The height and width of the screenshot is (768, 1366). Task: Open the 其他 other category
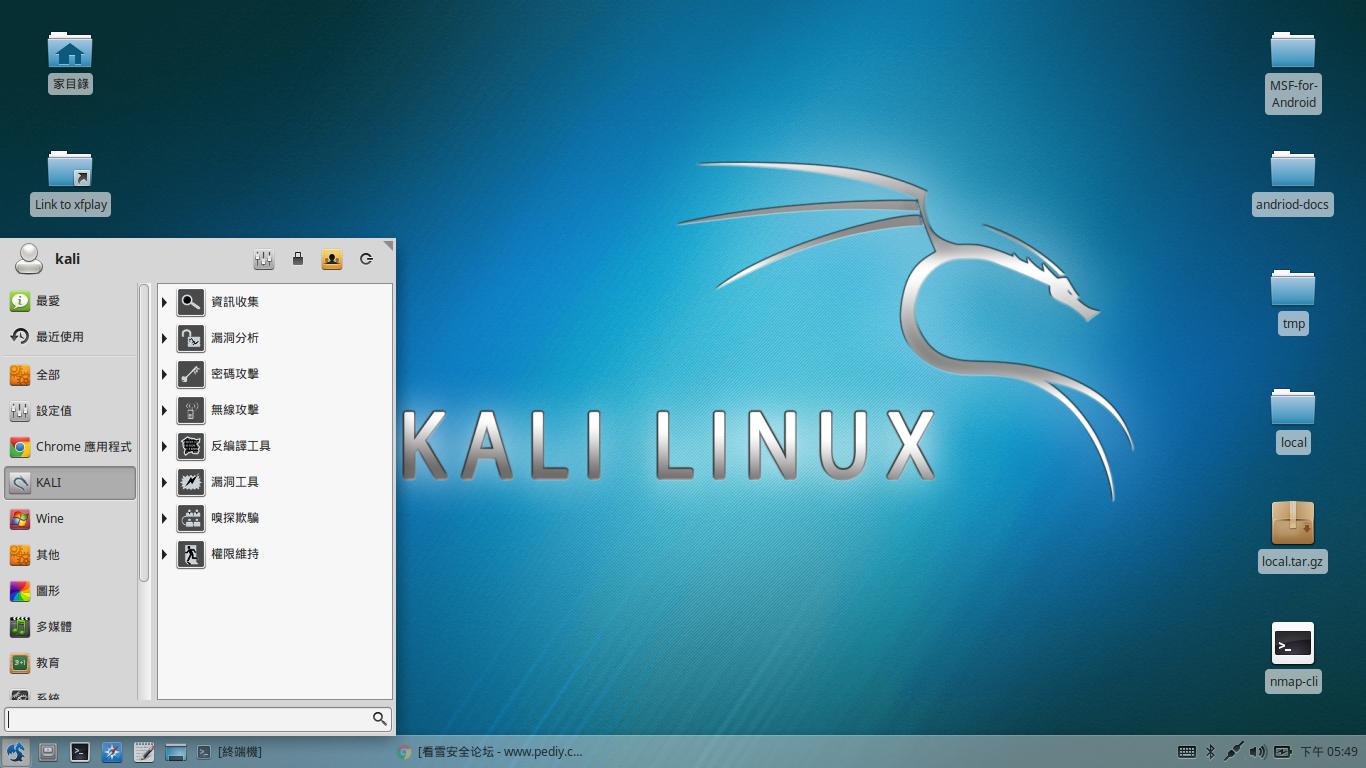[70, 555]
